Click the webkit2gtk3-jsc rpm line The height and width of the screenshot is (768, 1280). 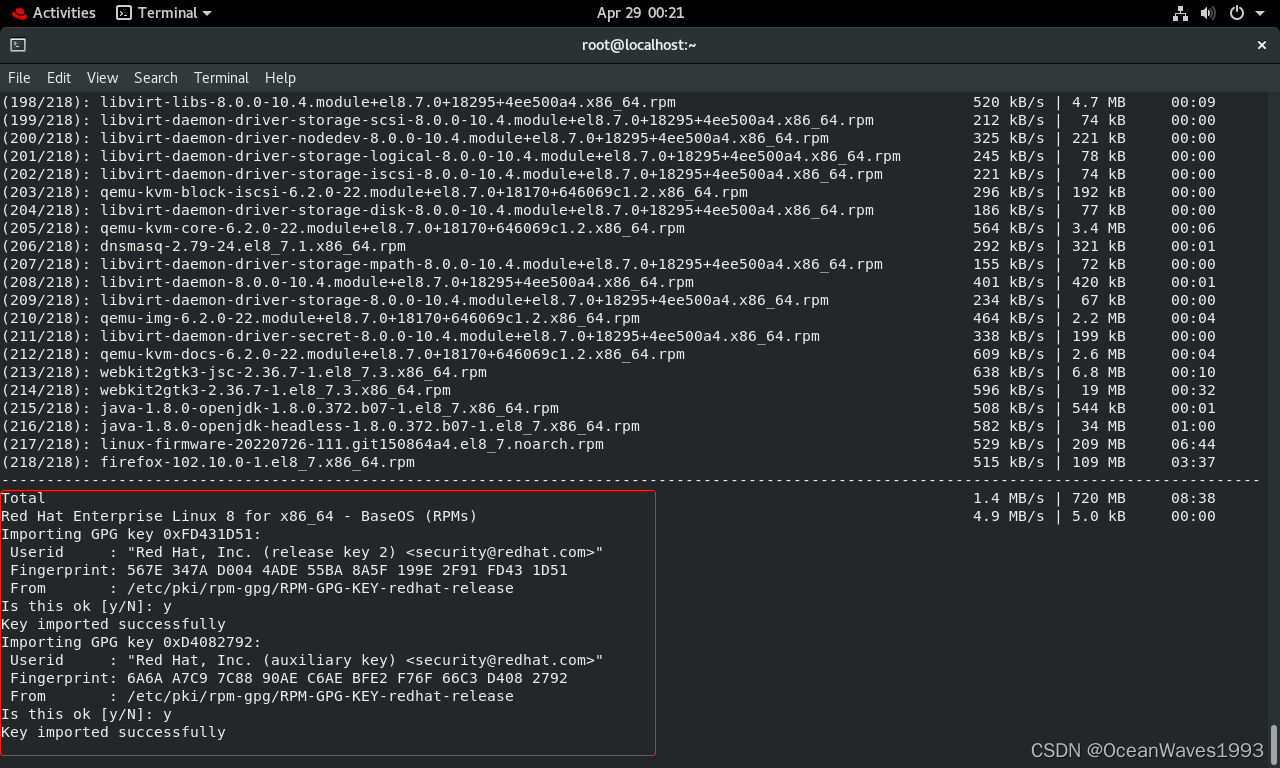[x=608, y=372]
